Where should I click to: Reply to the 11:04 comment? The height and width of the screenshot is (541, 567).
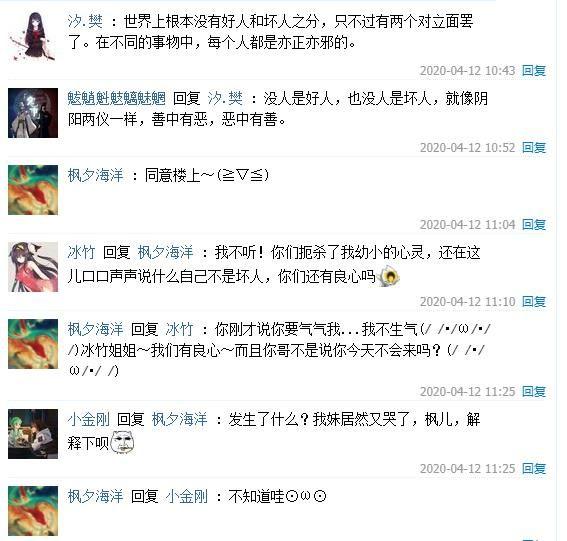tap(534, 225)
